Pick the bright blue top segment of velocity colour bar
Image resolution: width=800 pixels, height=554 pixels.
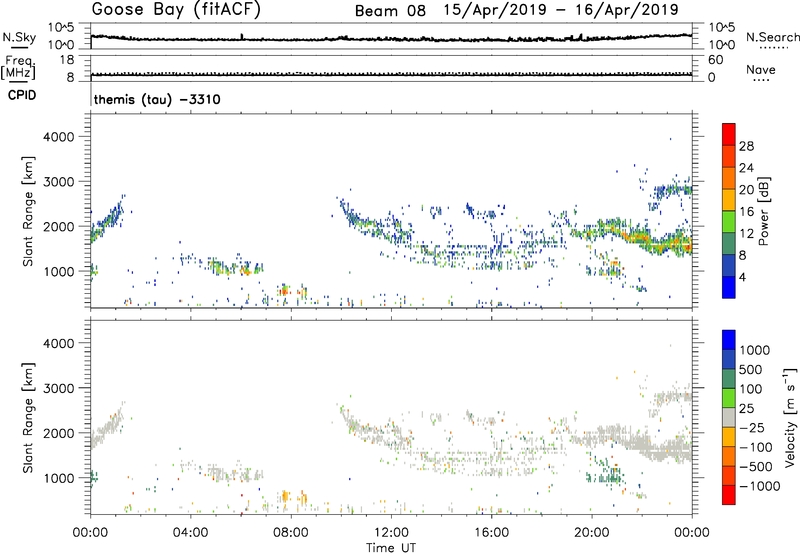coord(729,340)
